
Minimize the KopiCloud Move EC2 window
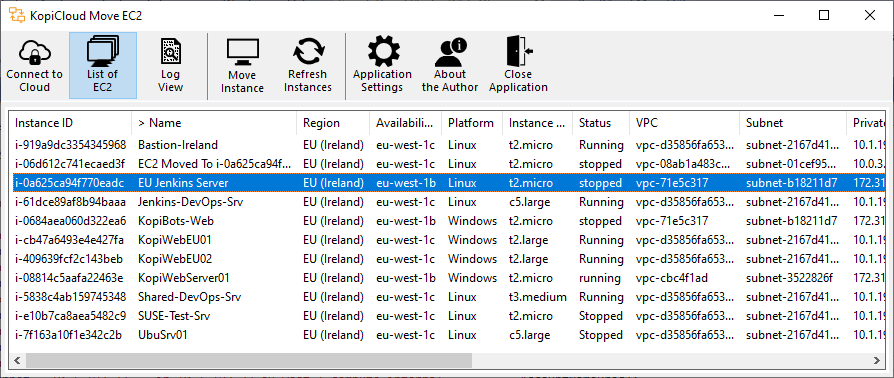point(779,15)
